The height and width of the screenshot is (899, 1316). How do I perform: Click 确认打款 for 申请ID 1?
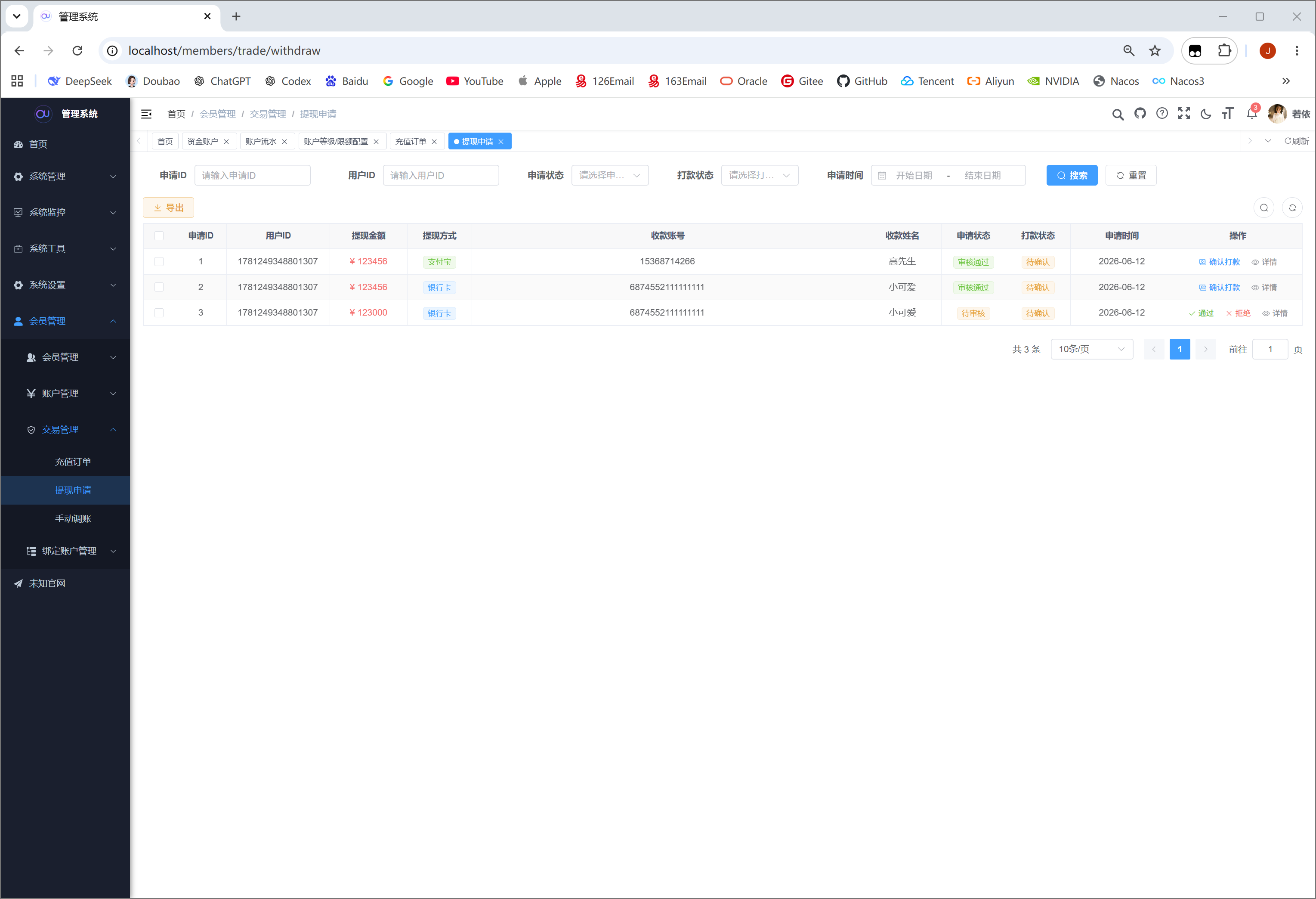[1219, 262]
